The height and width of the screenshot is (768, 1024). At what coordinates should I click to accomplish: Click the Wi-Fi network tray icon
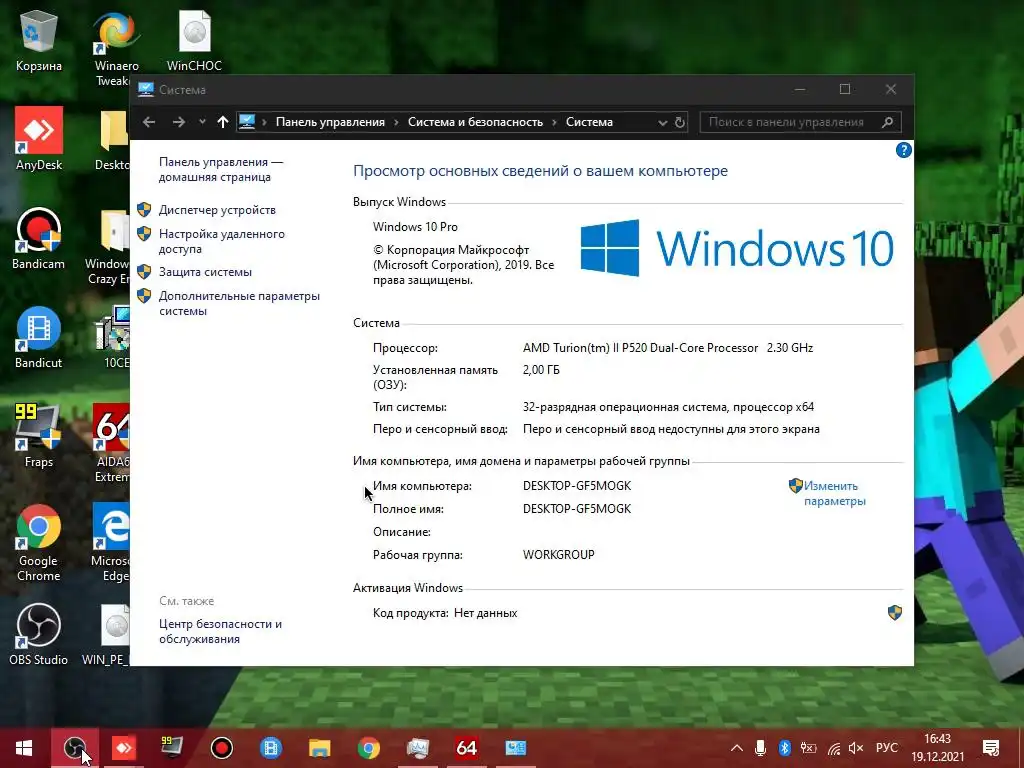(x=834, y=748)
